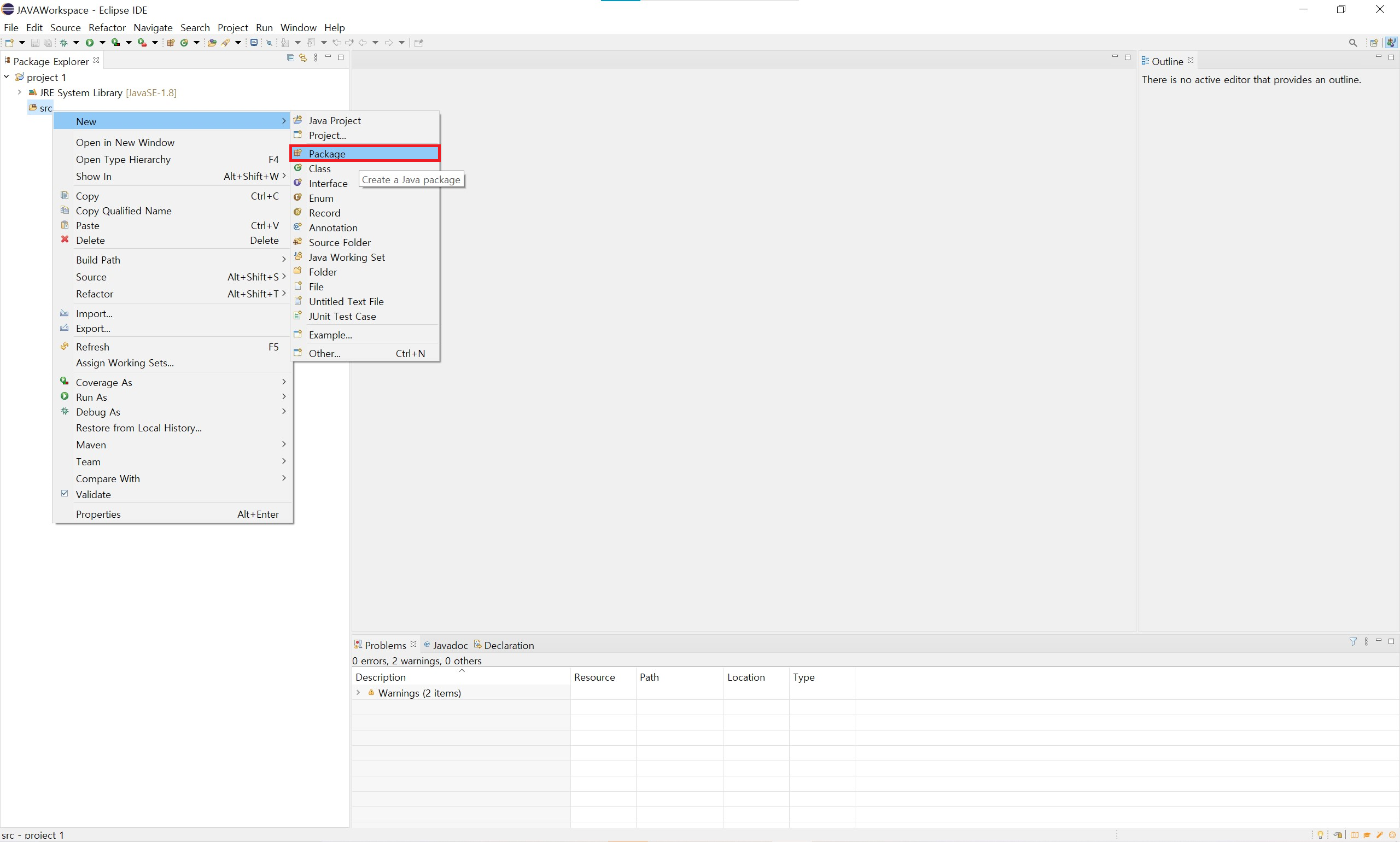Click the New Java Package toolbar icon

coord(170,43)
